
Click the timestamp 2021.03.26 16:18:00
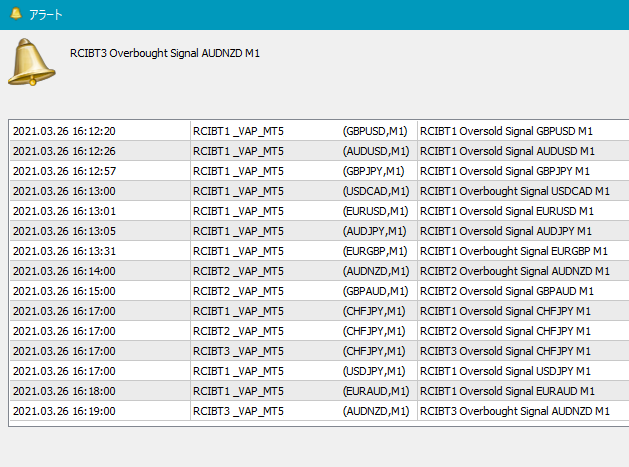coord(64,392)
